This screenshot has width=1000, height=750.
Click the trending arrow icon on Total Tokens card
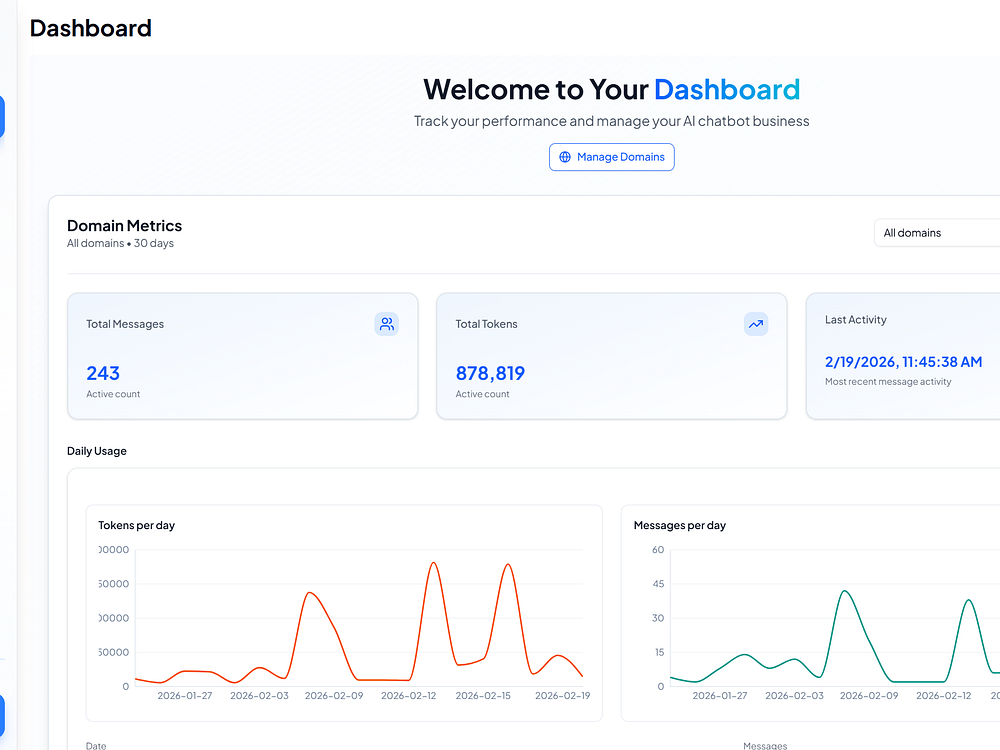(756, 324)
